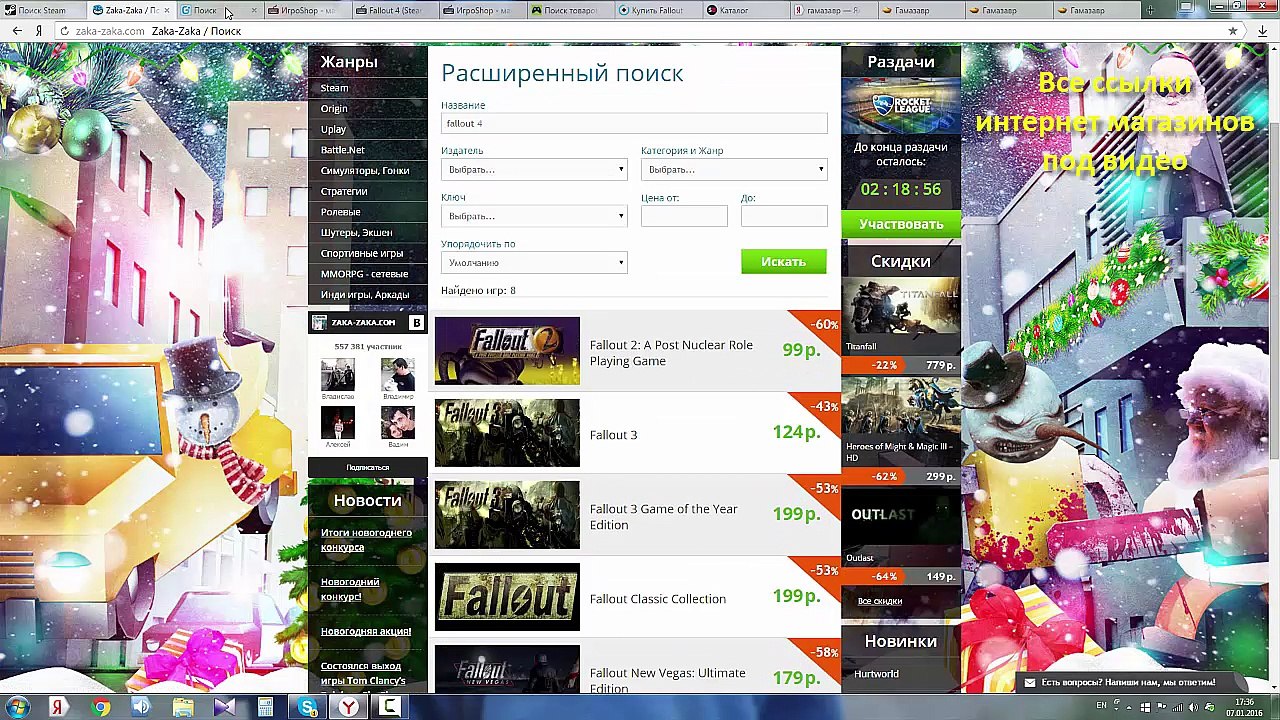This screenshot has height=720, width=1280.
Task: Open the Упорядочить по dropdown
Action: pyautogui.click(x=534, y=263)
